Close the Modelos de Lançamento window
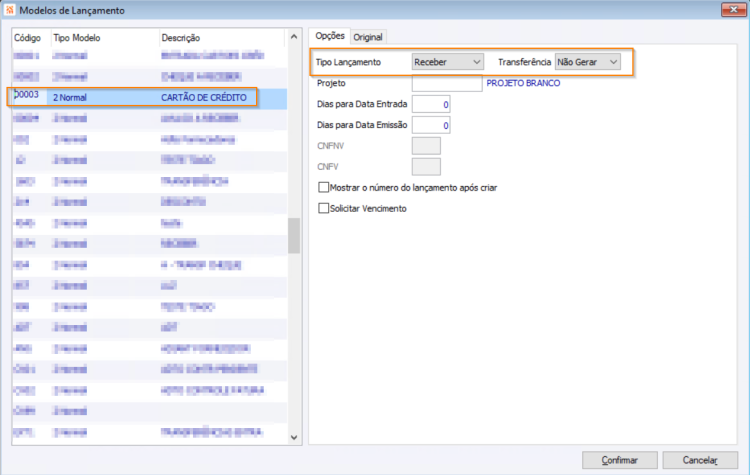Screen dimensions: 750x475 click(x=733, y=10)
